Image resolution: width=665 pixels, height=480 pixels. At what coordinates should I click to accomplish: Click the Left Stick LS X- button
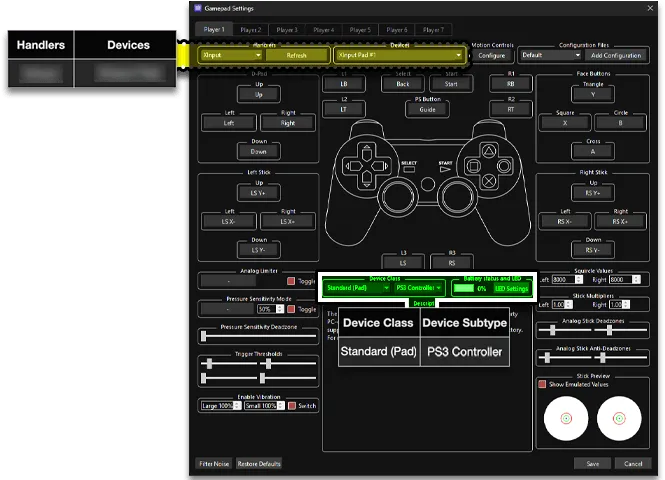tap(229, 221)
